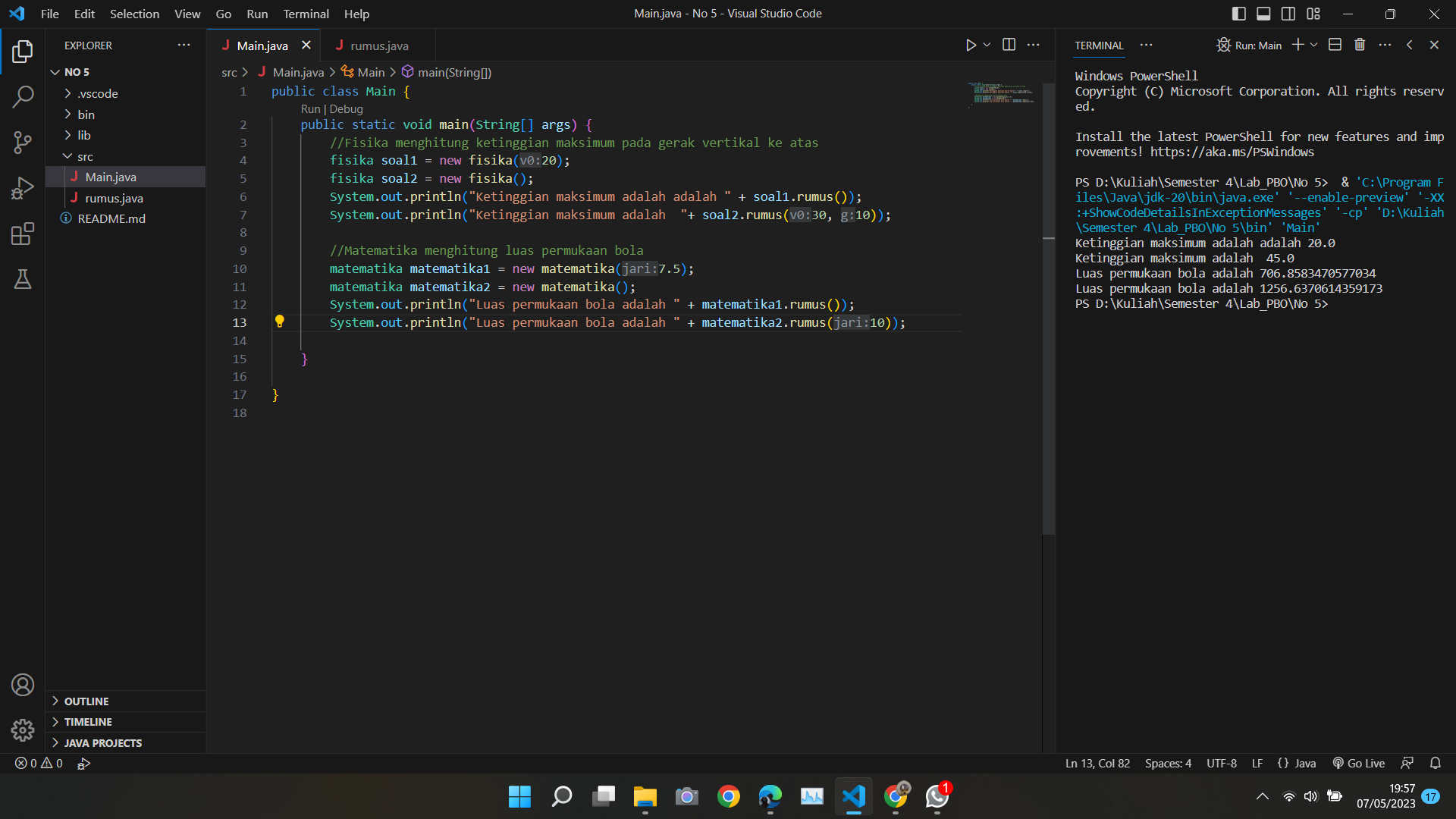
Task: Open the Search view
Action: [23, 97]
